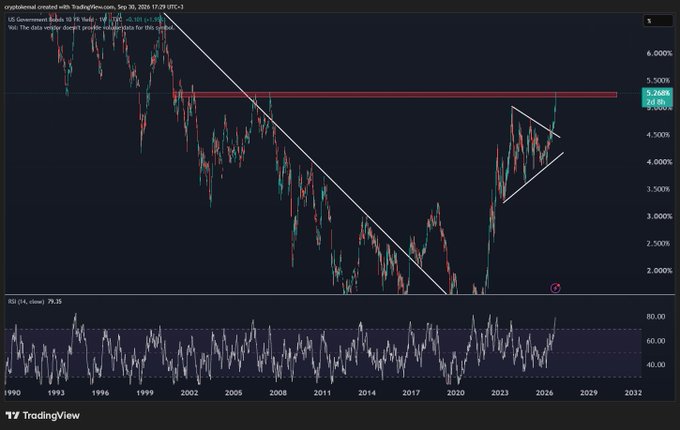Screen dimensions: 680x430
Task: Click 1999 on the time axis
Action: click(145, 393)
